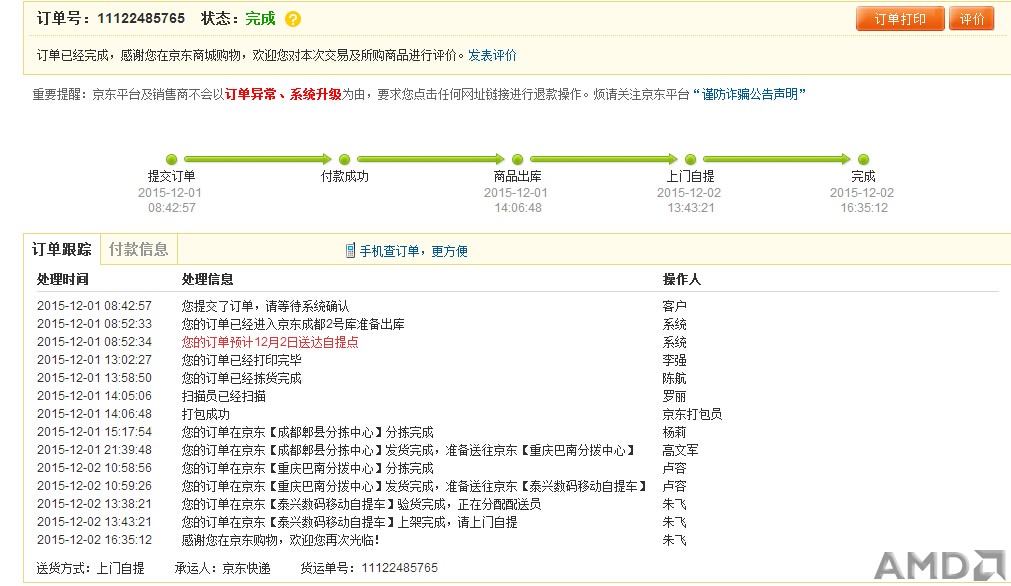Click timestamp 2015-12-02 10:58:56 in the tracking table
1011x586 pixels.
coord(94,469)
